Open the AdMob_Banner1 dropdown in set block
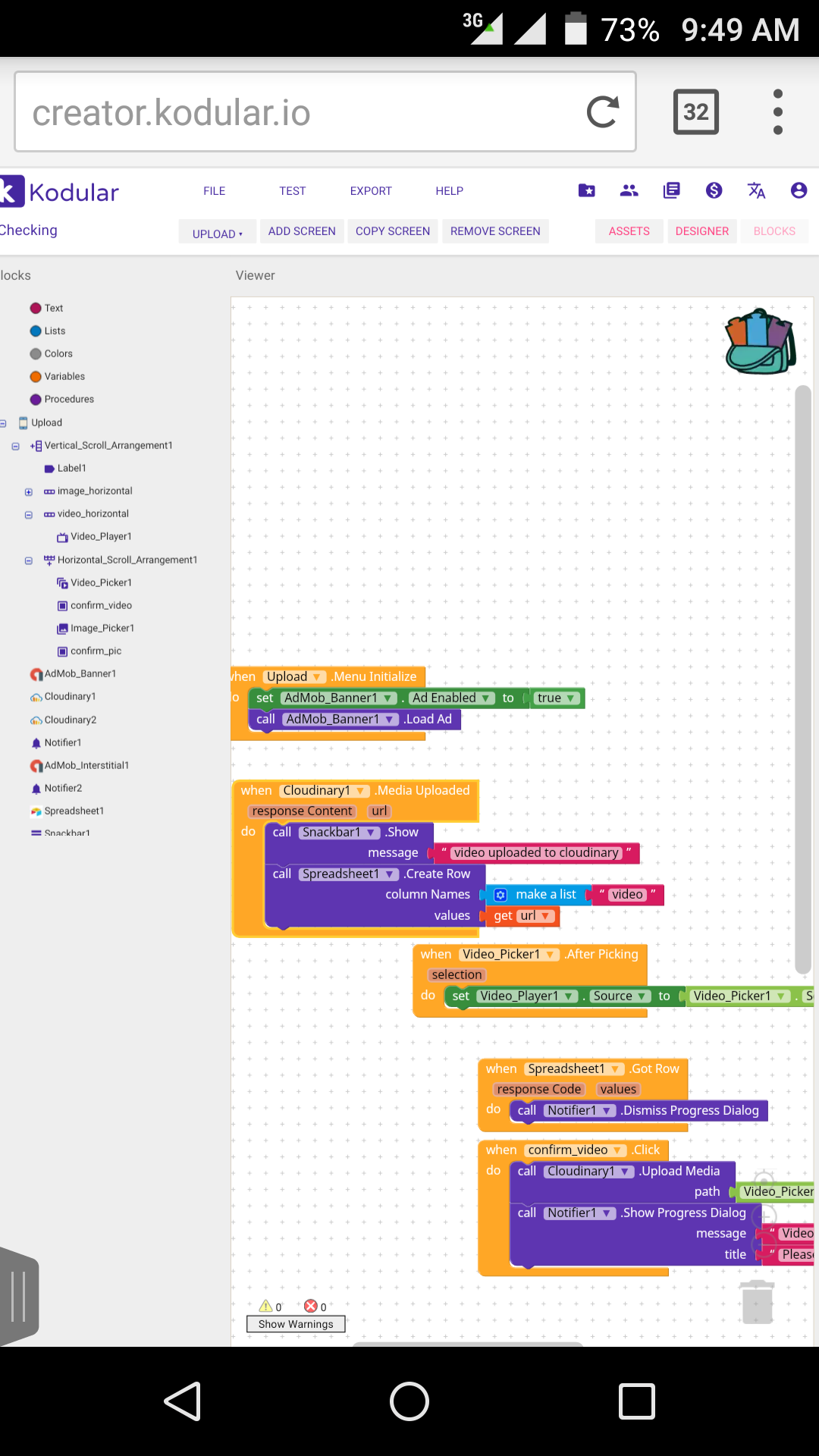The height and width of the screenshot is (1456, 819). coord(338,698)
